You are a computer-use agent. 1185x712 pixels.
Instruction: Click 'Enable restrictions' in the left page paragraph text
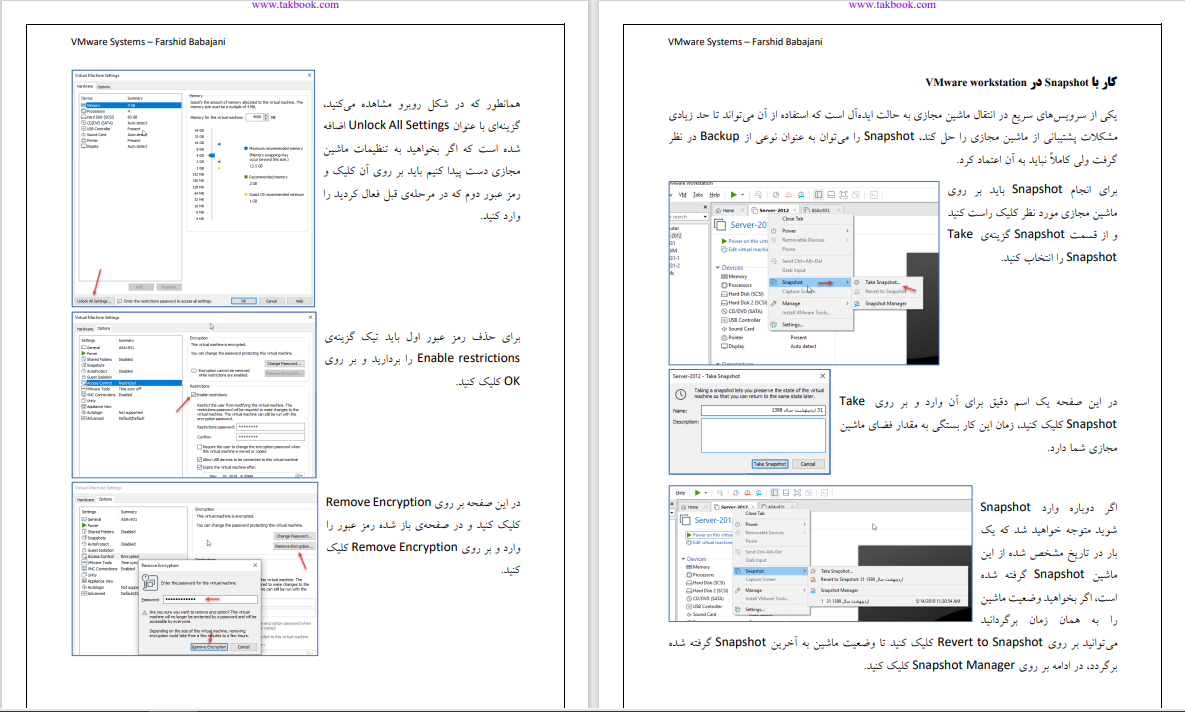[x=469, y=358]
